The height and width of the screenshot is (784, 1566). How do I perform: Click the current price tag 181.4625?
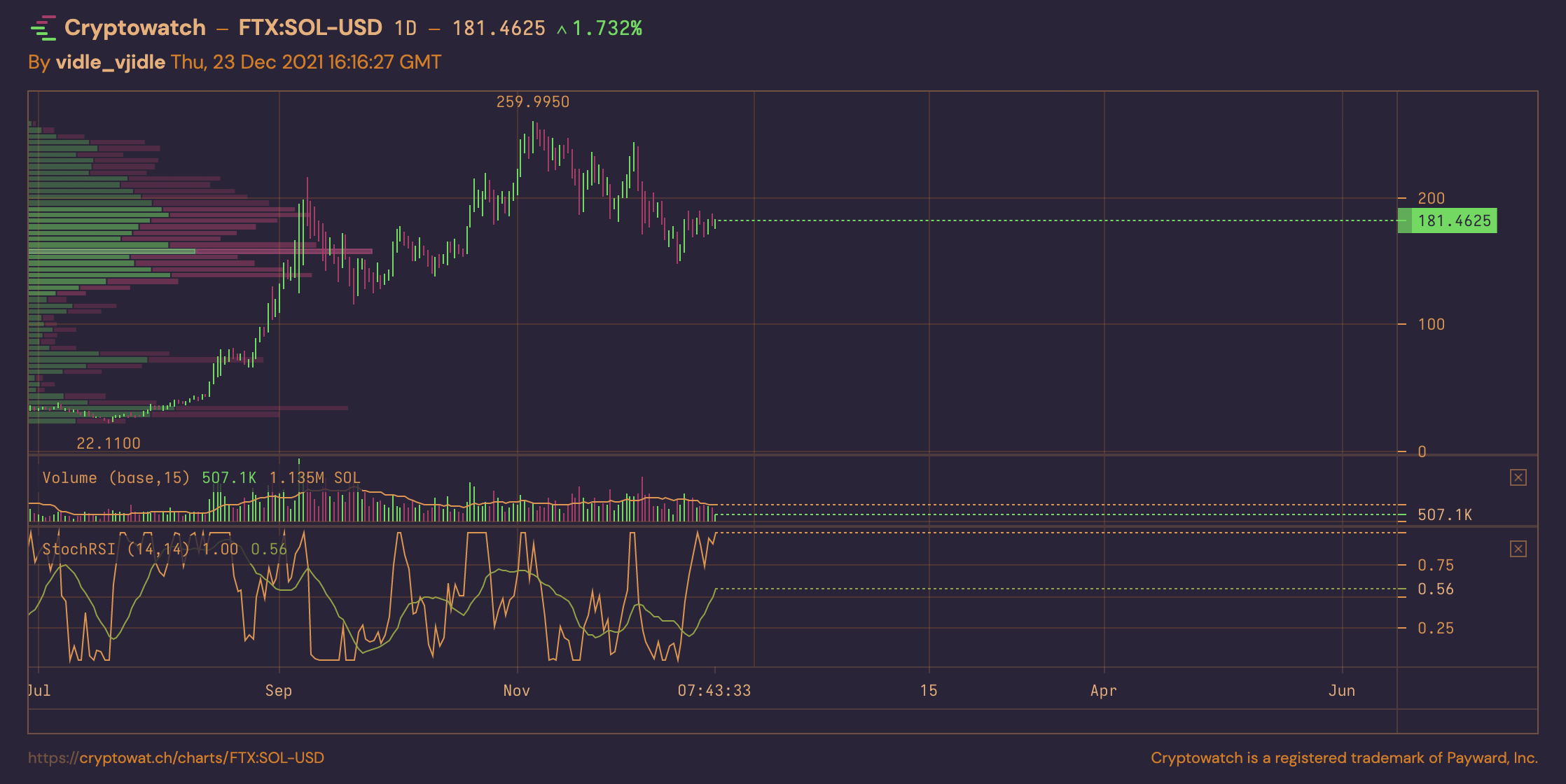pos(1448,220)
